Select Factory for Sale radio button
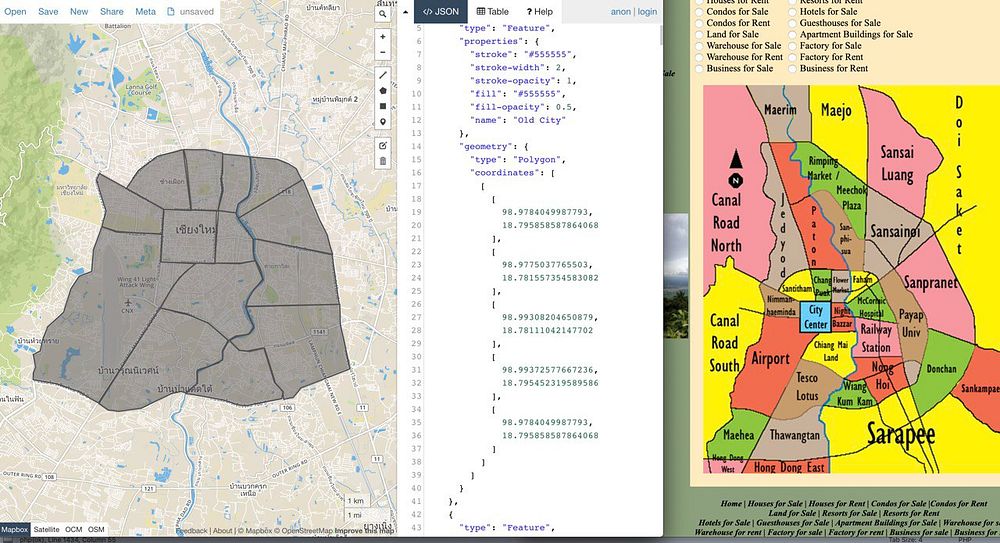This screenshot has height=543, width=1000. point(792,46)
